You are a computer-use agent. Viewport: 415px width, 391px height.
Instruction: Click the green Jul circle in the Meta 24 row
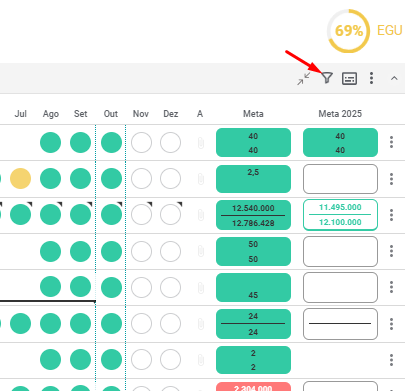20,323
